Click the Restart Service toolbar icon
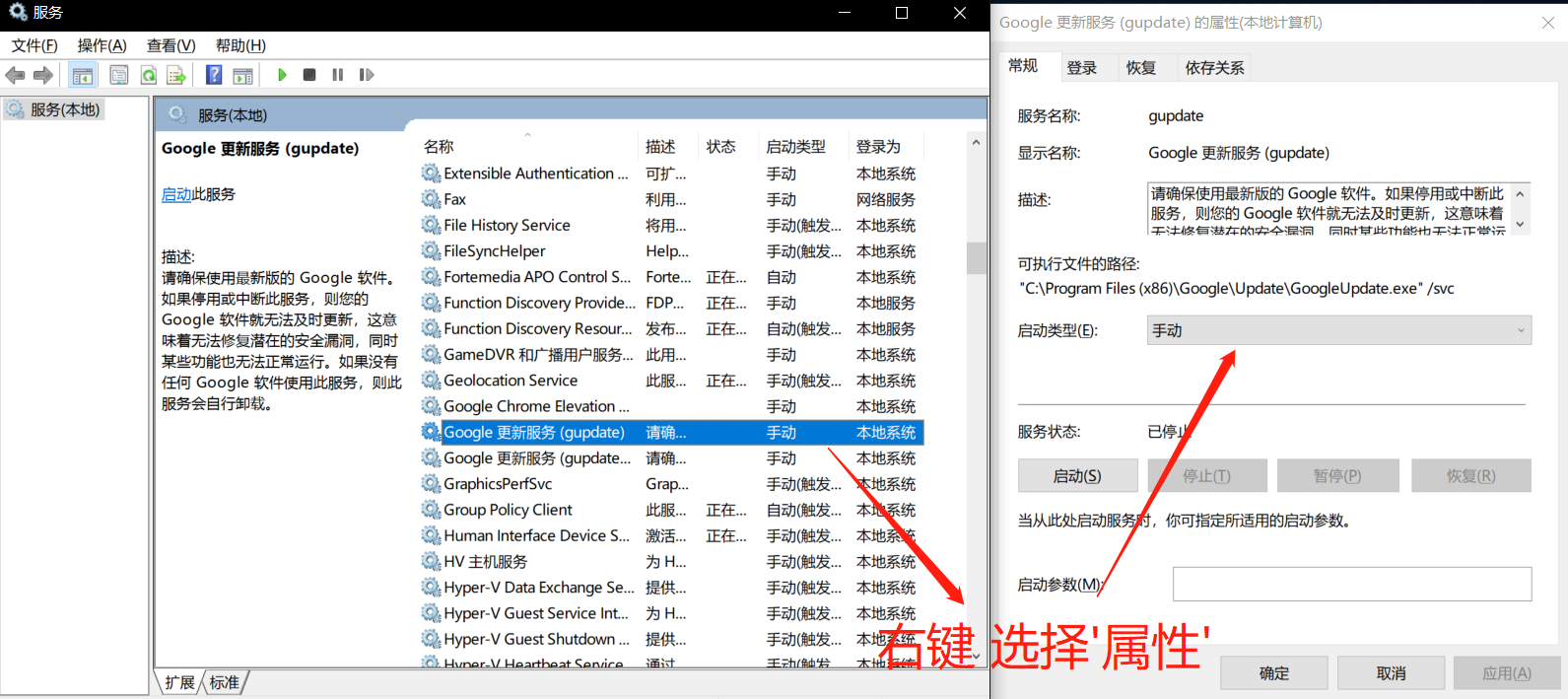Image resolution: width=1568 pixels, height=699 pixels. coord(367,75)
